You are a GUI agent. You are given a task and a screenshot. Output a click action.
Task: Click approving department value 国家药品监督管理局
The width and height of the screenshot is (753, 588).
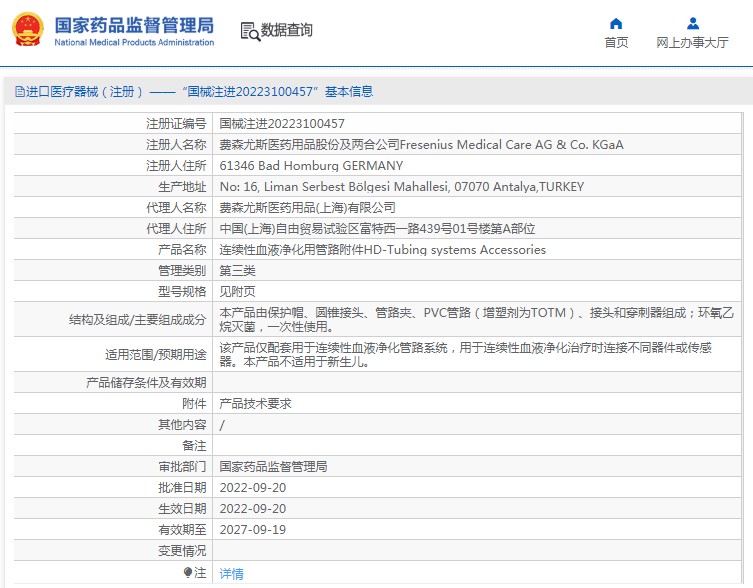click(x=273, y=466)
